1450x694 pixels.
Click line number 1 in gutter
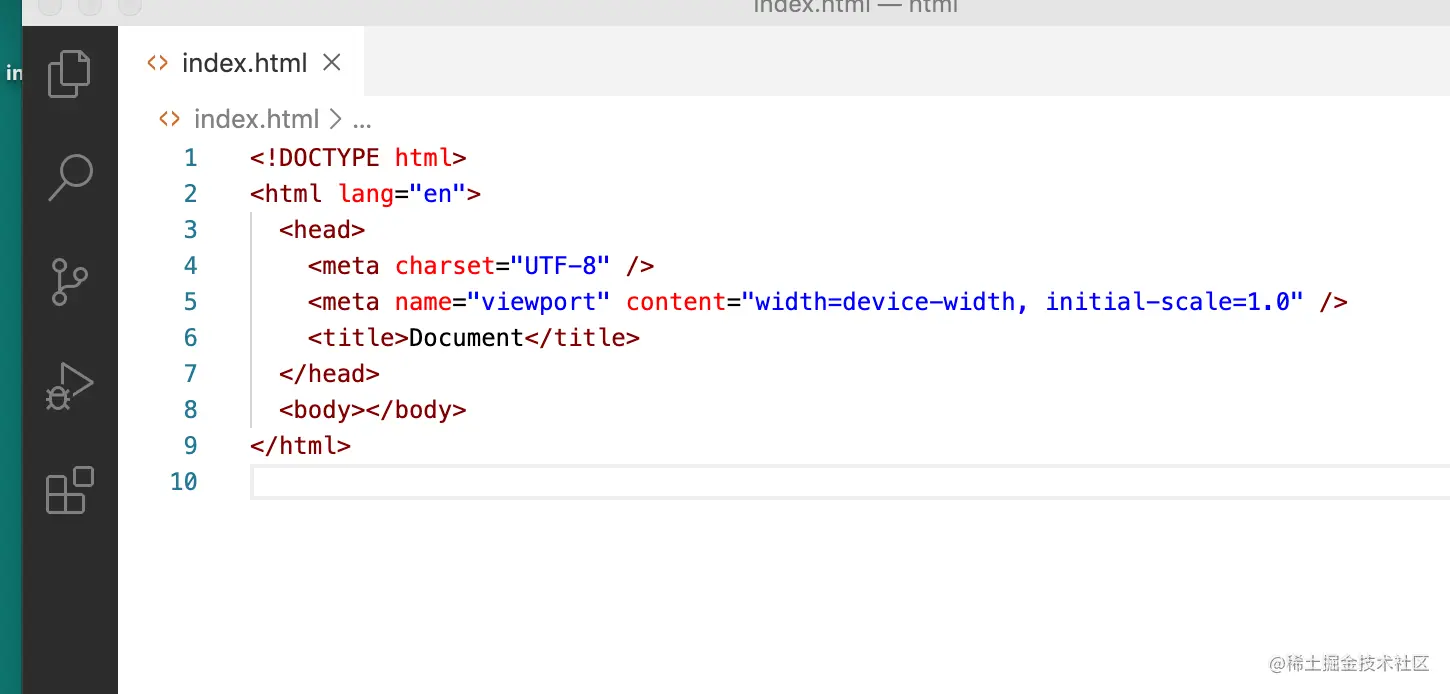click(x=191, y=158)
